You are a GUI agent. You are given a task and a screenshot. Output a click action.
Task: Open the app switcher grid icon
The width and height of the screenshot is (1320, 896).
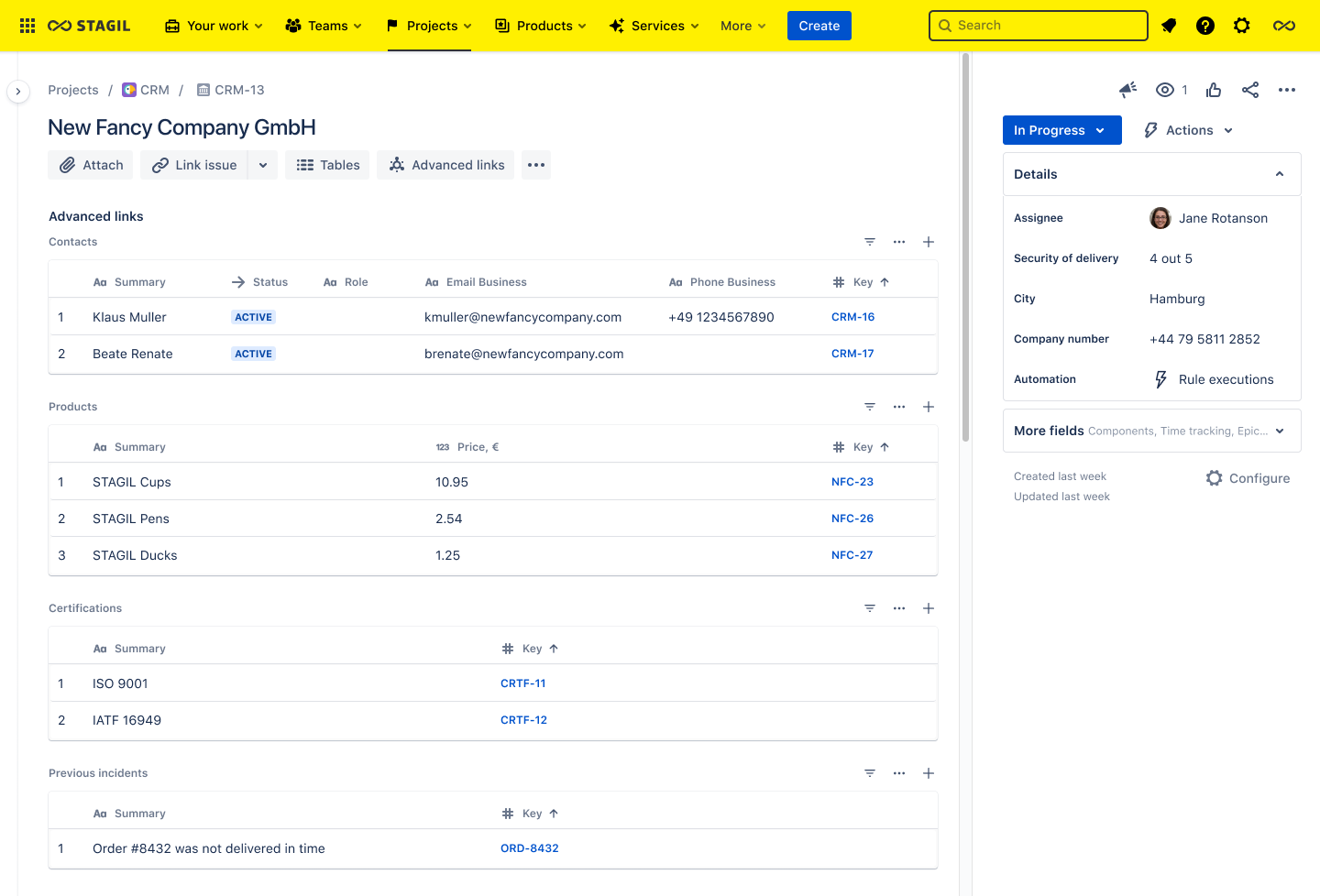pyautogui.click(x=27, y=26)
